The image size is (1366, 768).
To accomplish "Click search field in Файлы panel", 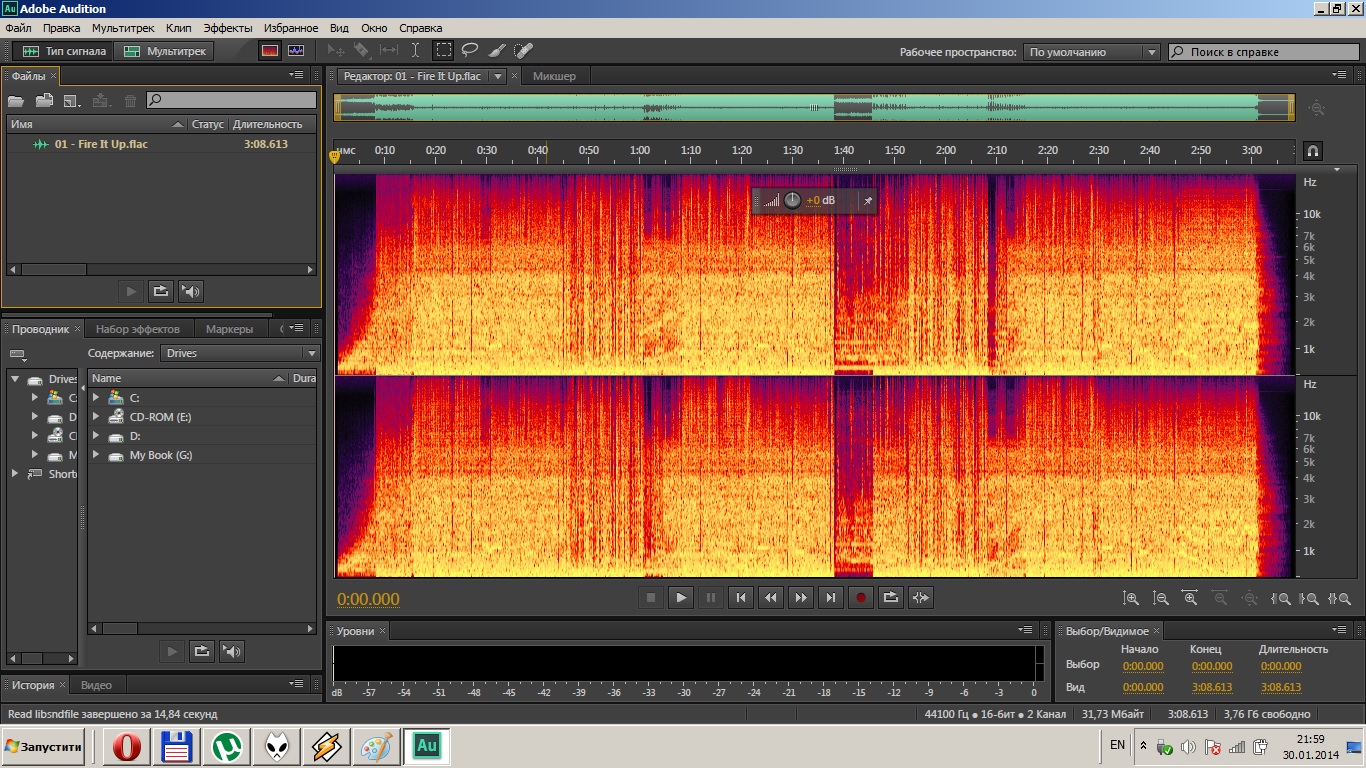I will point(231,100).
